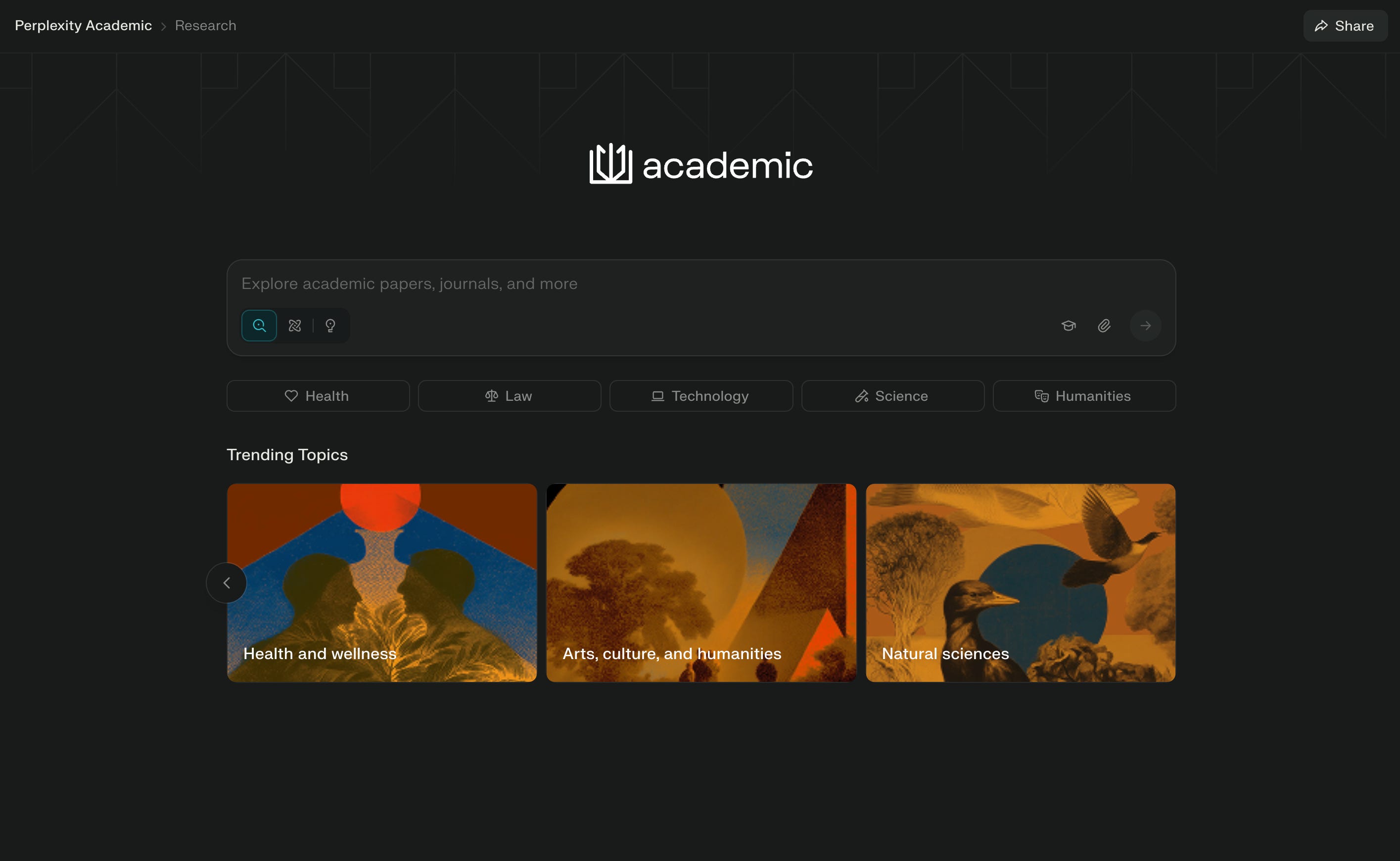The image size is (1400, 861).
Task: Click the scales icon on Law
Action: coord(491,396)
